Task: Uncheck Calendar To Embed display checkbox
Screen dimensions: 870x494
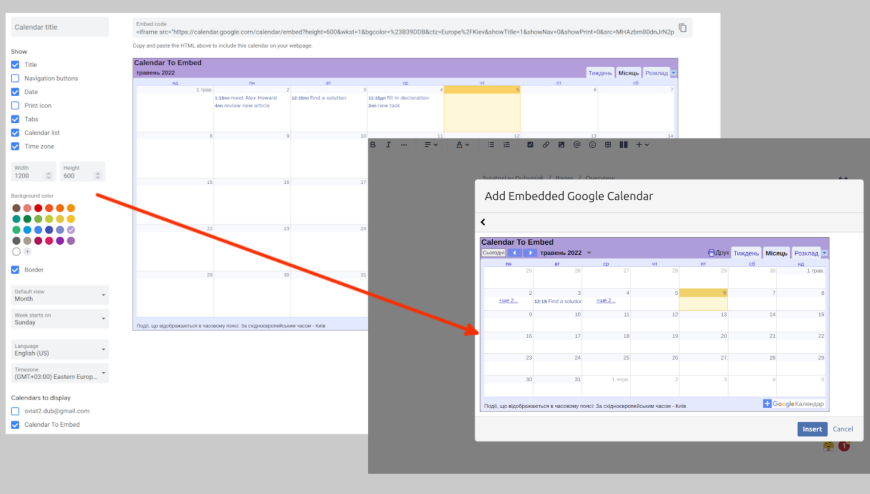Action: [x=15, y=425]
